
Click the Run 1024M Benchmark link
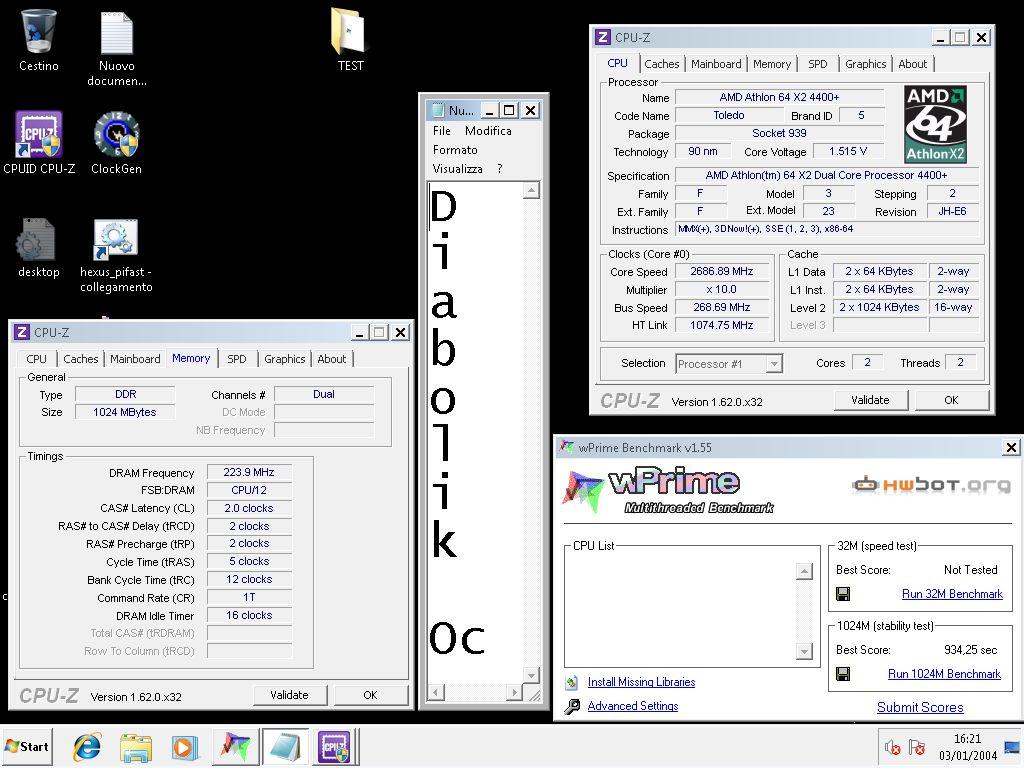pyautogui.click(x=944, y=674)
